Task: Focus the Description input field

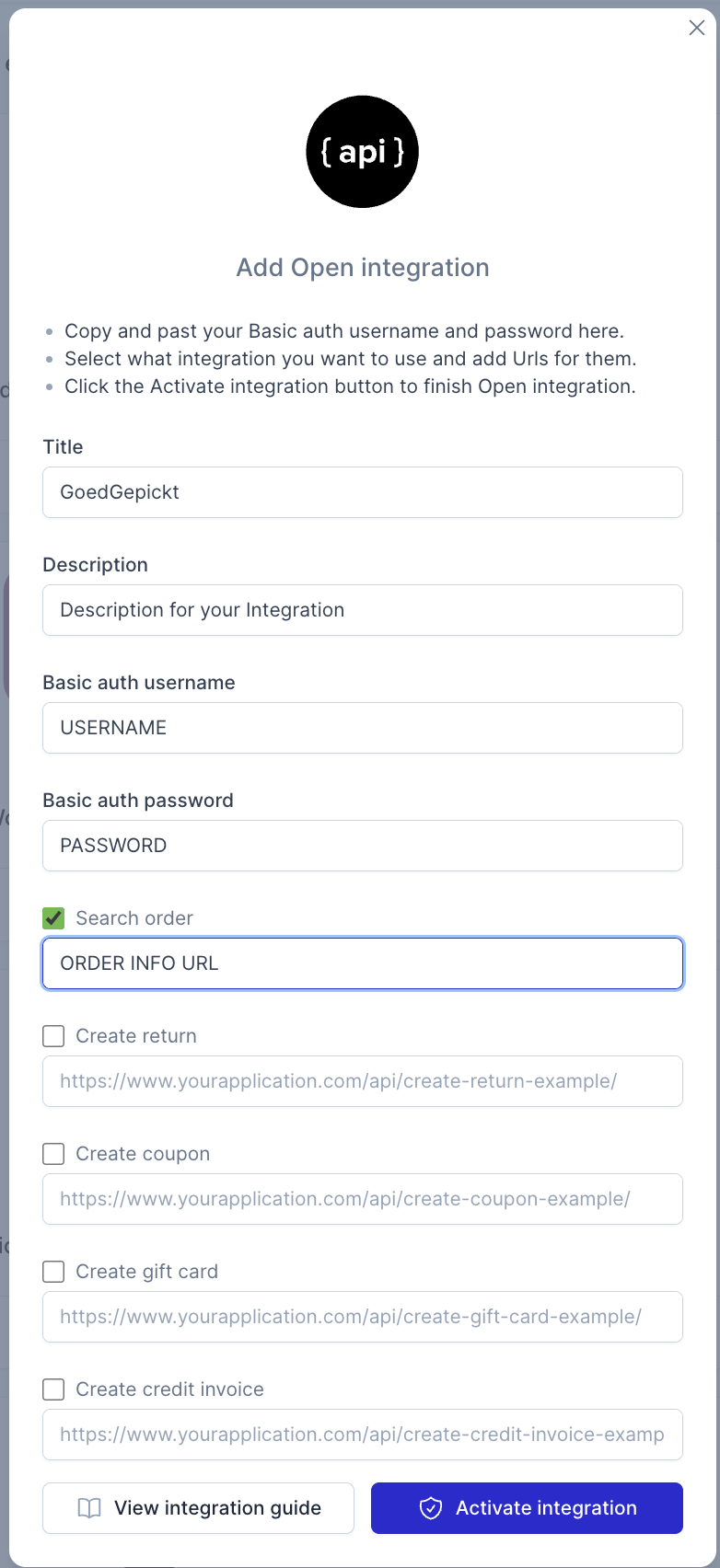Action: pyautogui.click(x=362, y=610)
